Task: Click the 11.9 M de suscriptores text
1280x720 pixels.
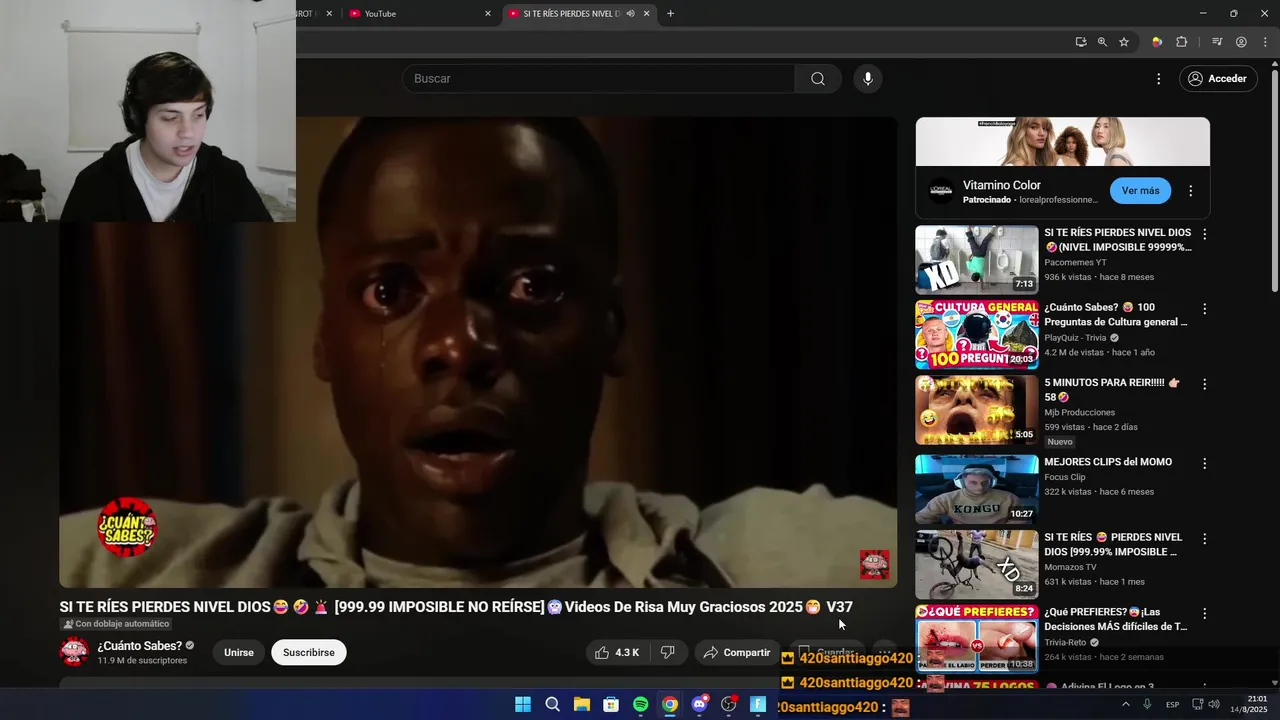Action: pos(142,661)
